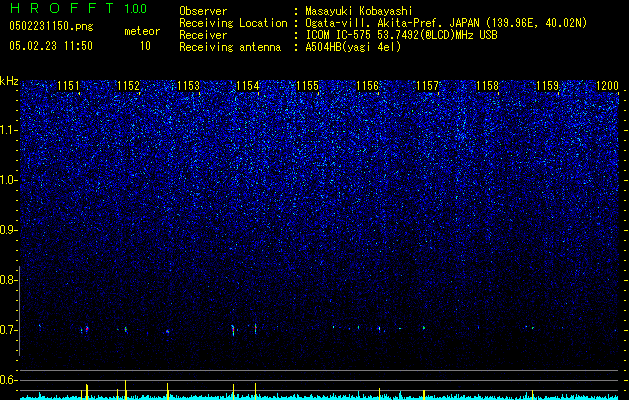Click the Observer label

coord(203,11)
